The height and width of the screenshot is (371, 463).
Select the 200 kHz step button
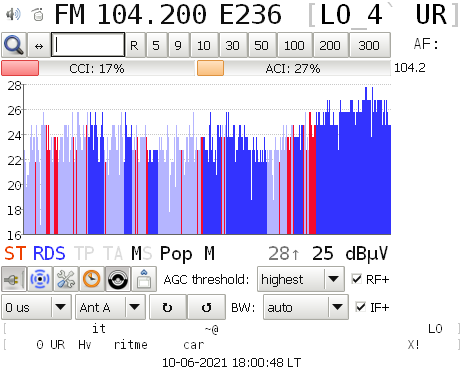coord(330,45)
